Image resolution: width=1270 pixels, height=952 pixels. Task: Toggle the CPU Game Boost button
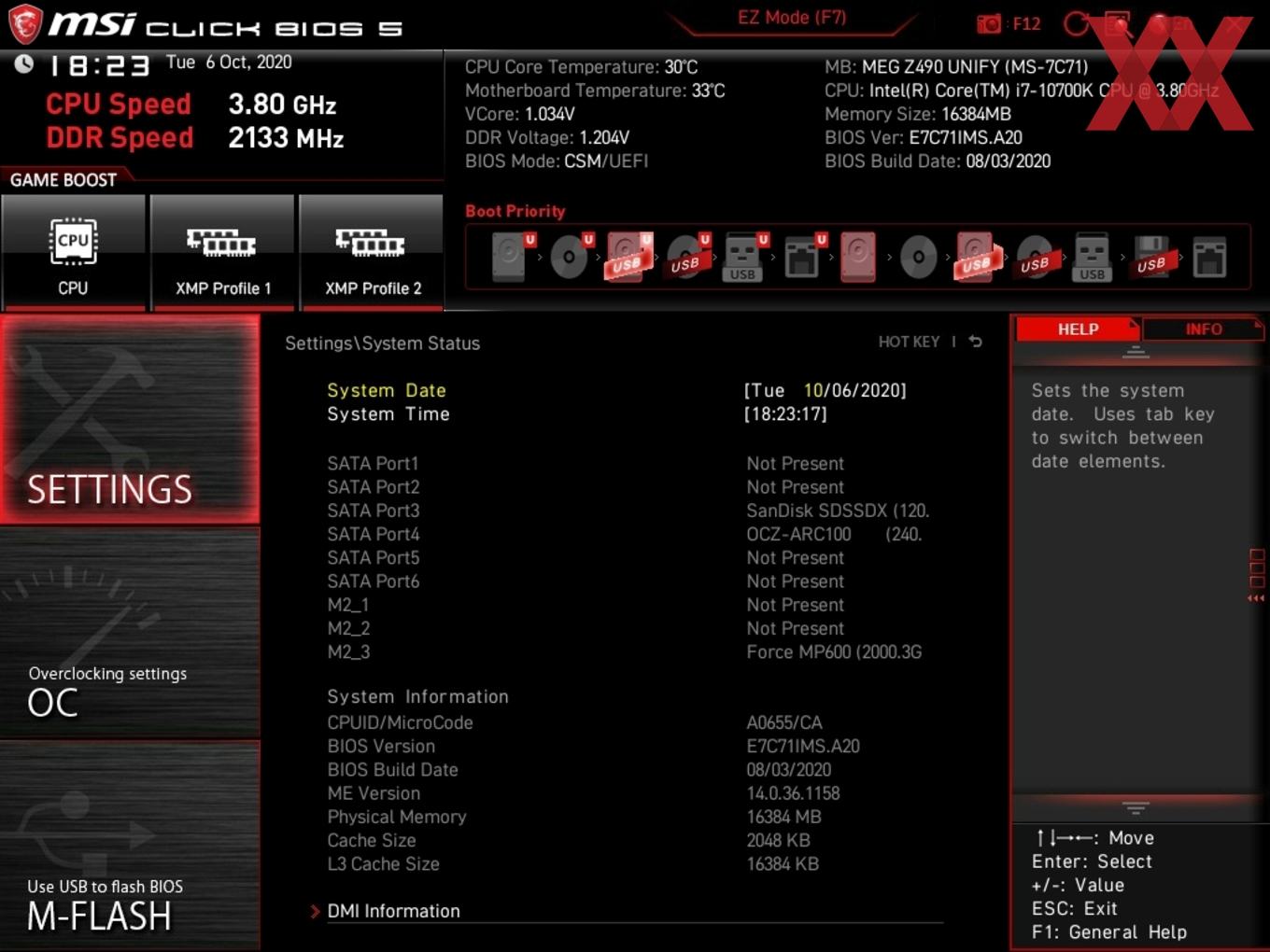pos(73,251)
